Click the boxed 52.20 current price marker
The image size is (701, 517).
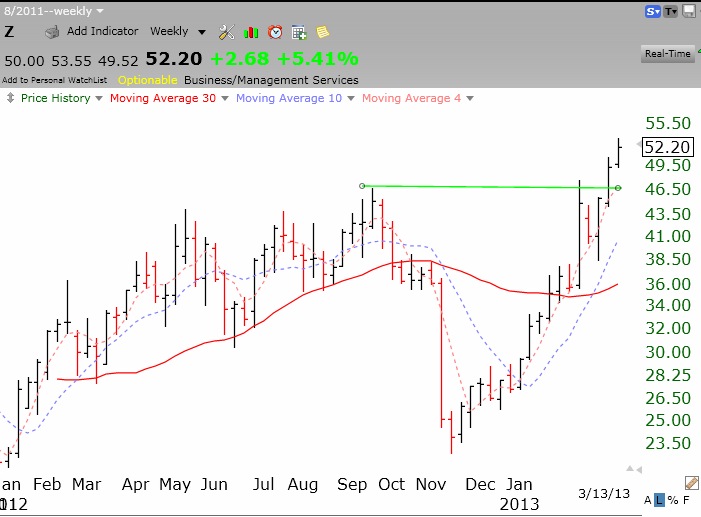tap(667, 147)
